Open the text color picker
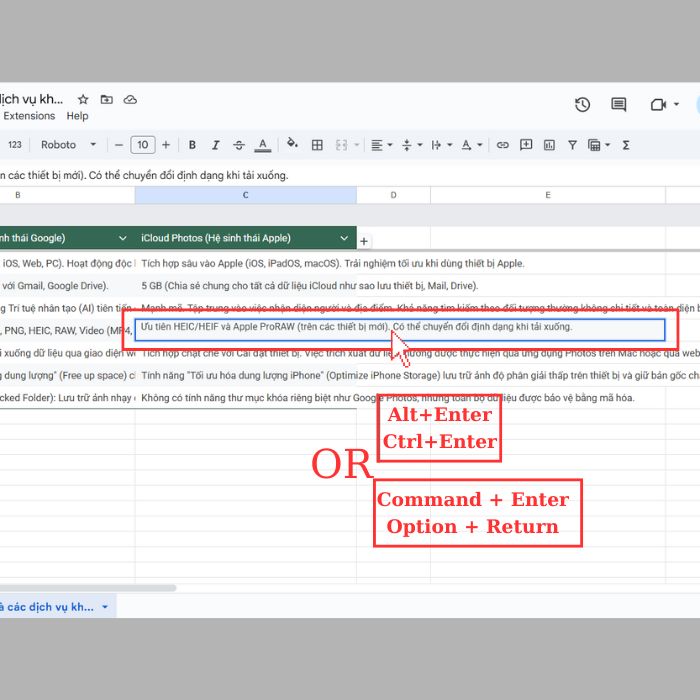 pyautogui.click(x=262, y=145)
